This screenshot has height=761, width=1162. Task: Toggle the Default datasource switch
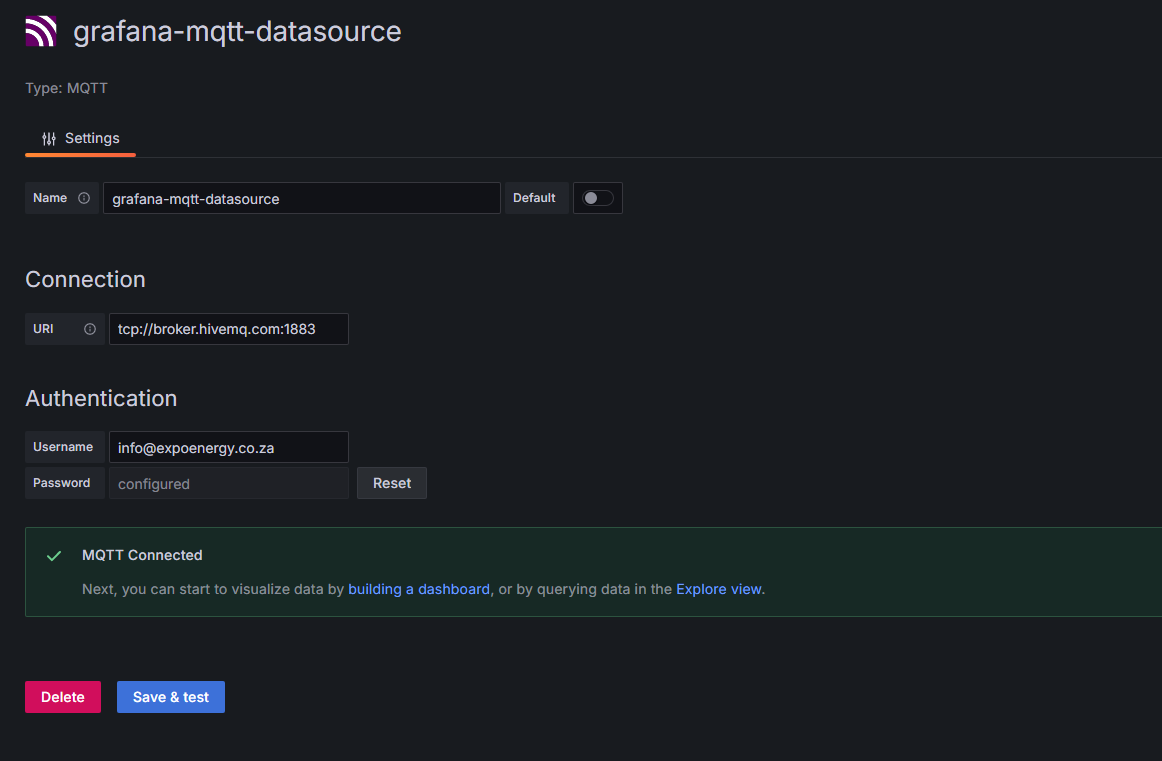pyautogui.click(x=598, y=198)
